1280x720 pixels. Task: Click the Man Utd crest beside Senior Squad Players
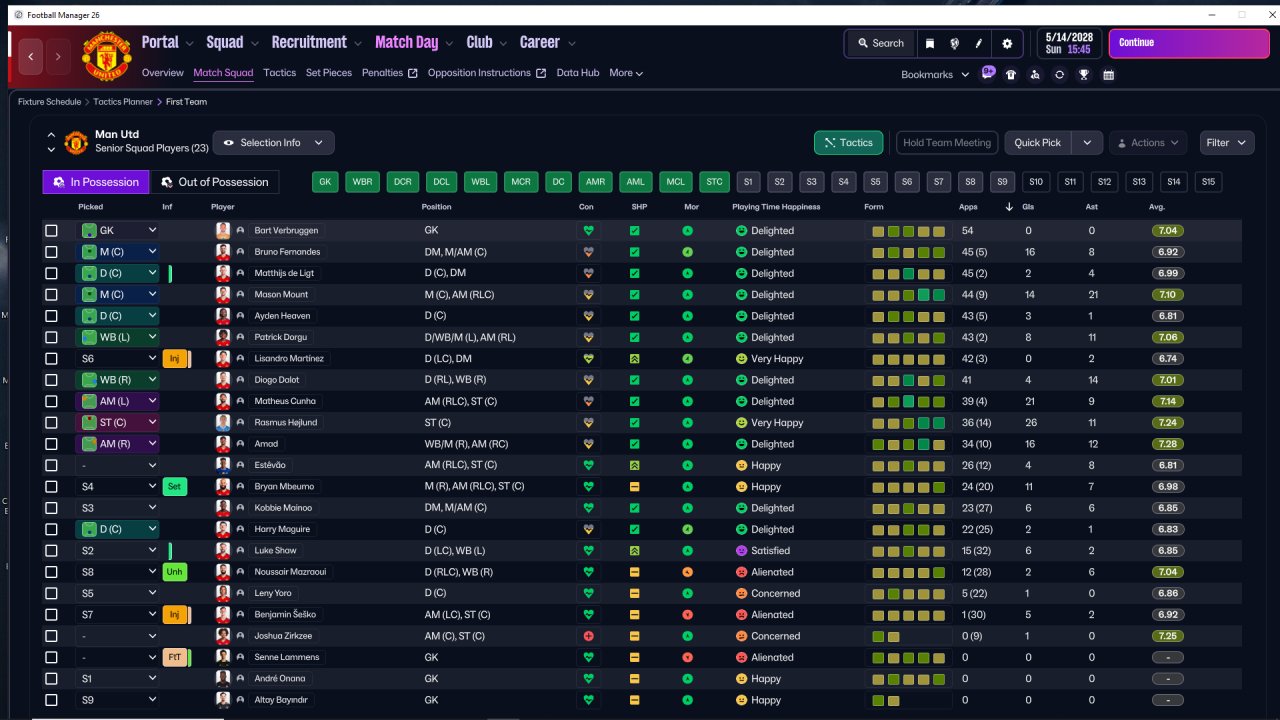point(76,143)
